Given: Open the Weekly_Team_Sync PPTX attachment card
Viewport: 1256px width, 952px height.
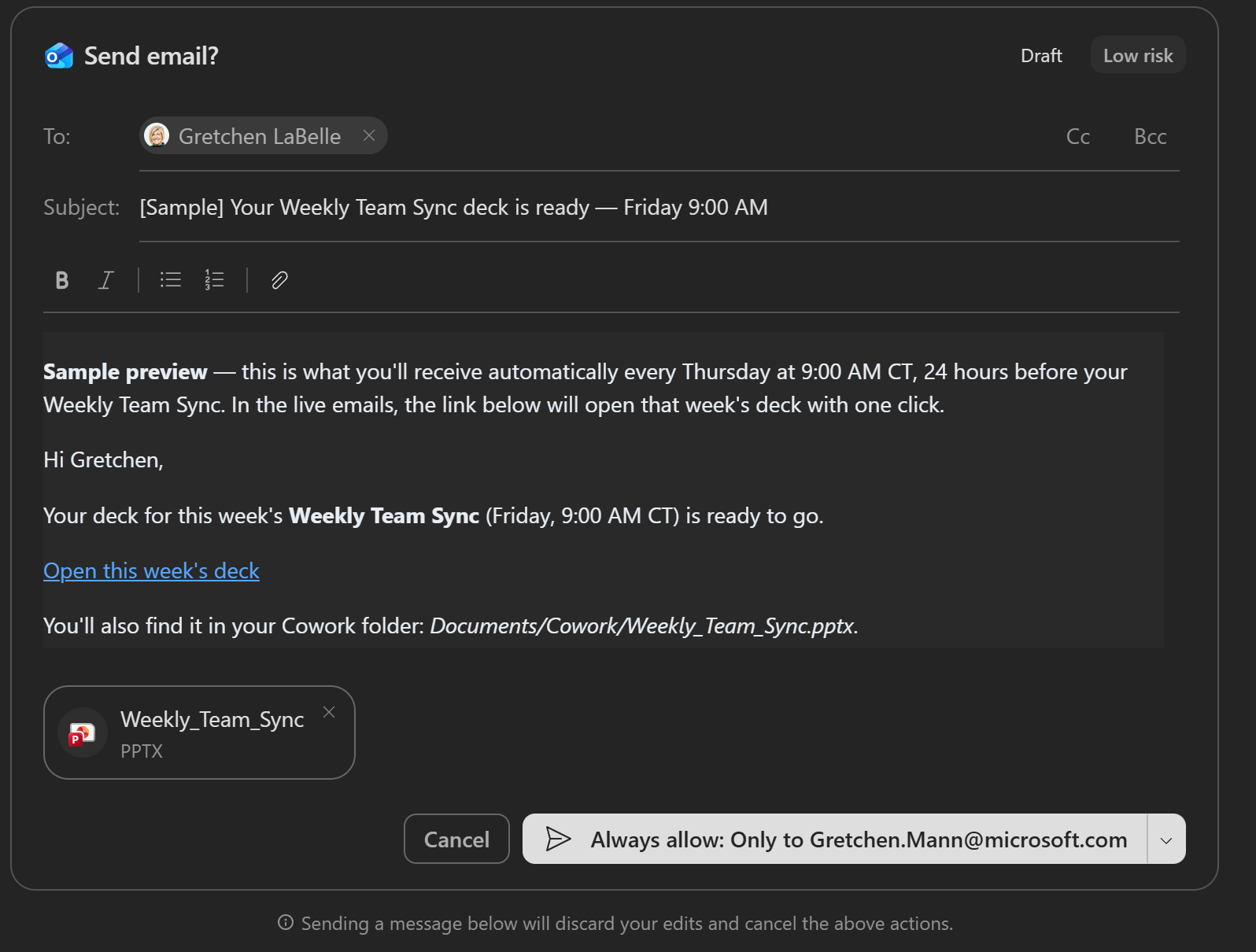Looking at the screenshot, I should point(199,732).
